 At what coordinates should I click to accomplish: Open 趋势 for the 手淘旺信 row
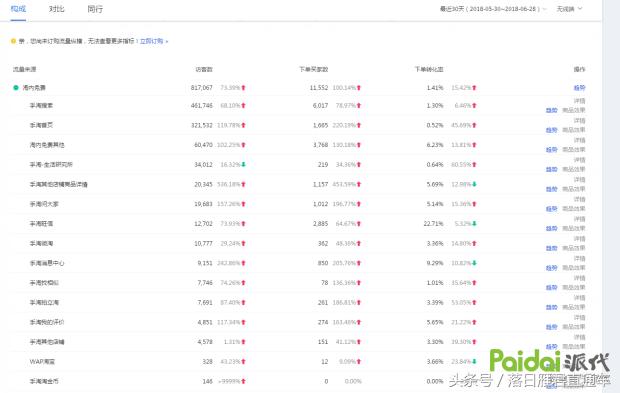552,229
